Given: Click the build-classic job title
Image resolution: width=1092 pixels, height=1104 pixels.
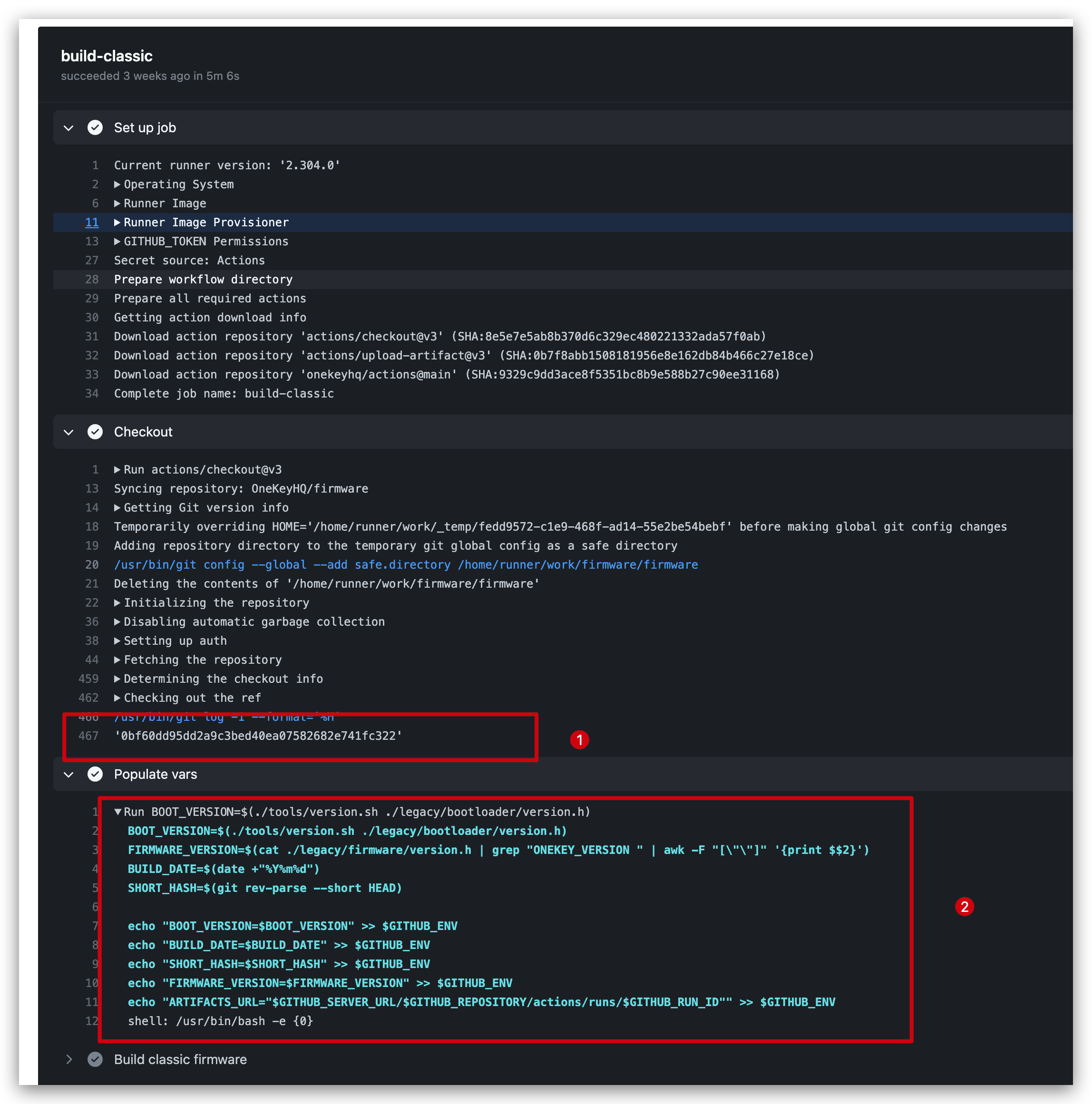Looking at the screenshot, I should (107, 56).
